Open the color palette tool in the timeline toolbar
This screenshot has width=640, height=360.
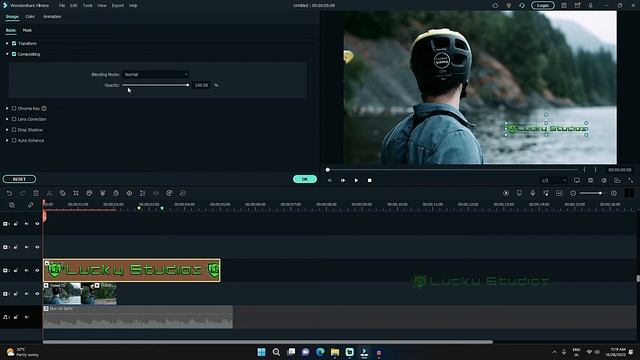coord(89,193)
